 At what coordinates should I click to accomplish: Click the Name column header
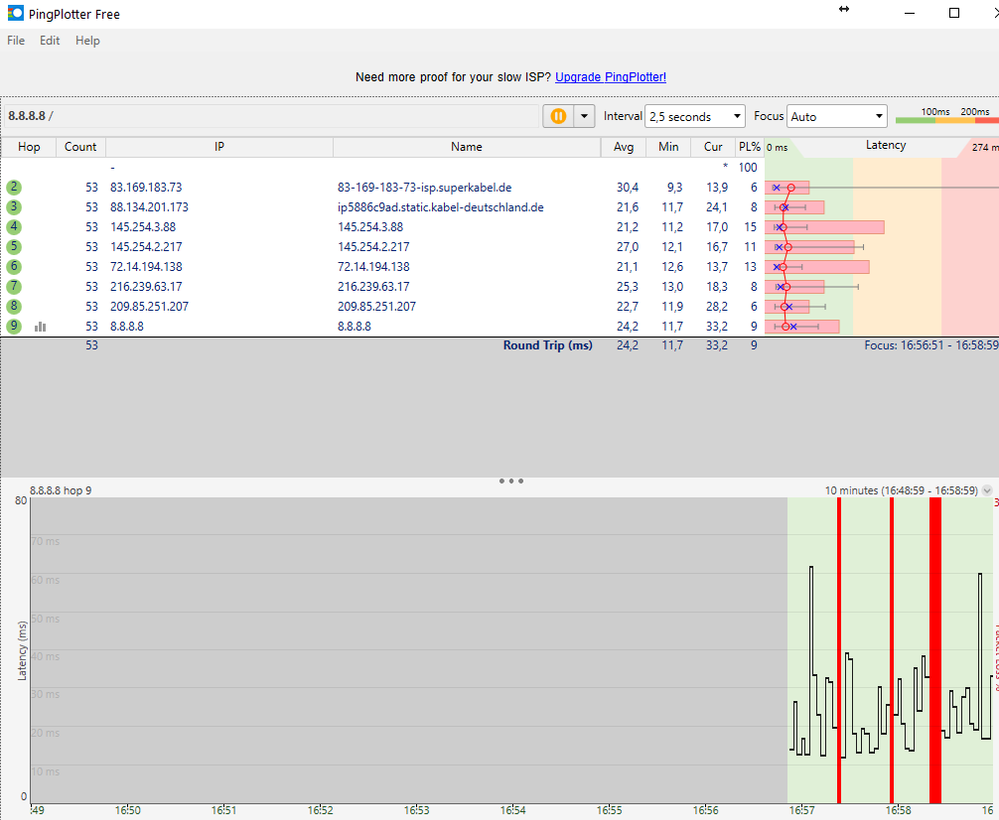466,147
